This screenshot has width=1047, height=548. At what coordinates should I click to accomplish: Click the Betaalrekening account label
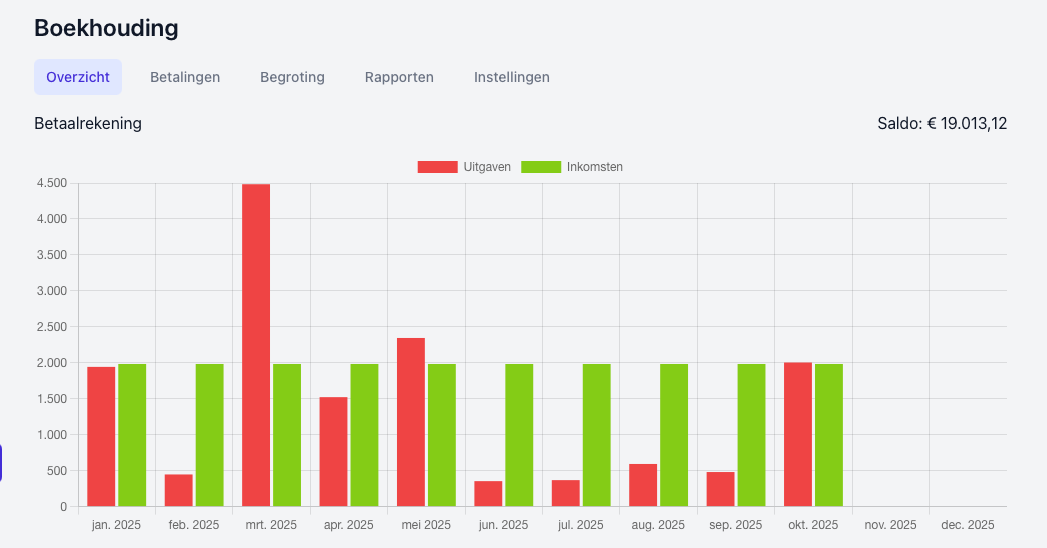click(88, 124)
